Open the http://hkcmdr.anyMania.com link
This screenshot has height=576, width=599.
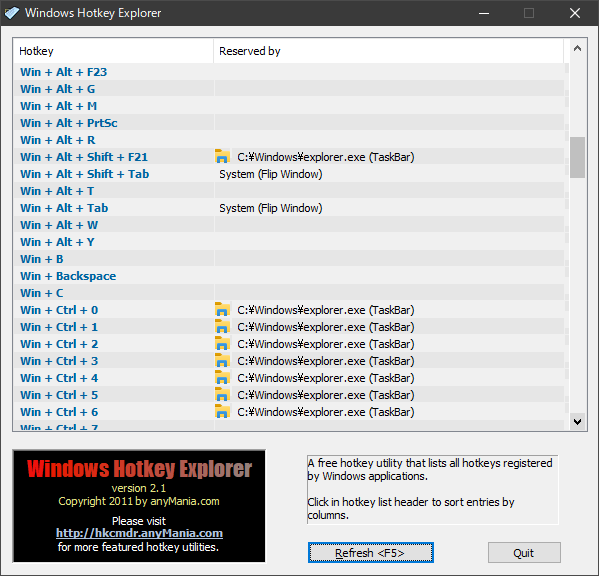tap(139, 533)
